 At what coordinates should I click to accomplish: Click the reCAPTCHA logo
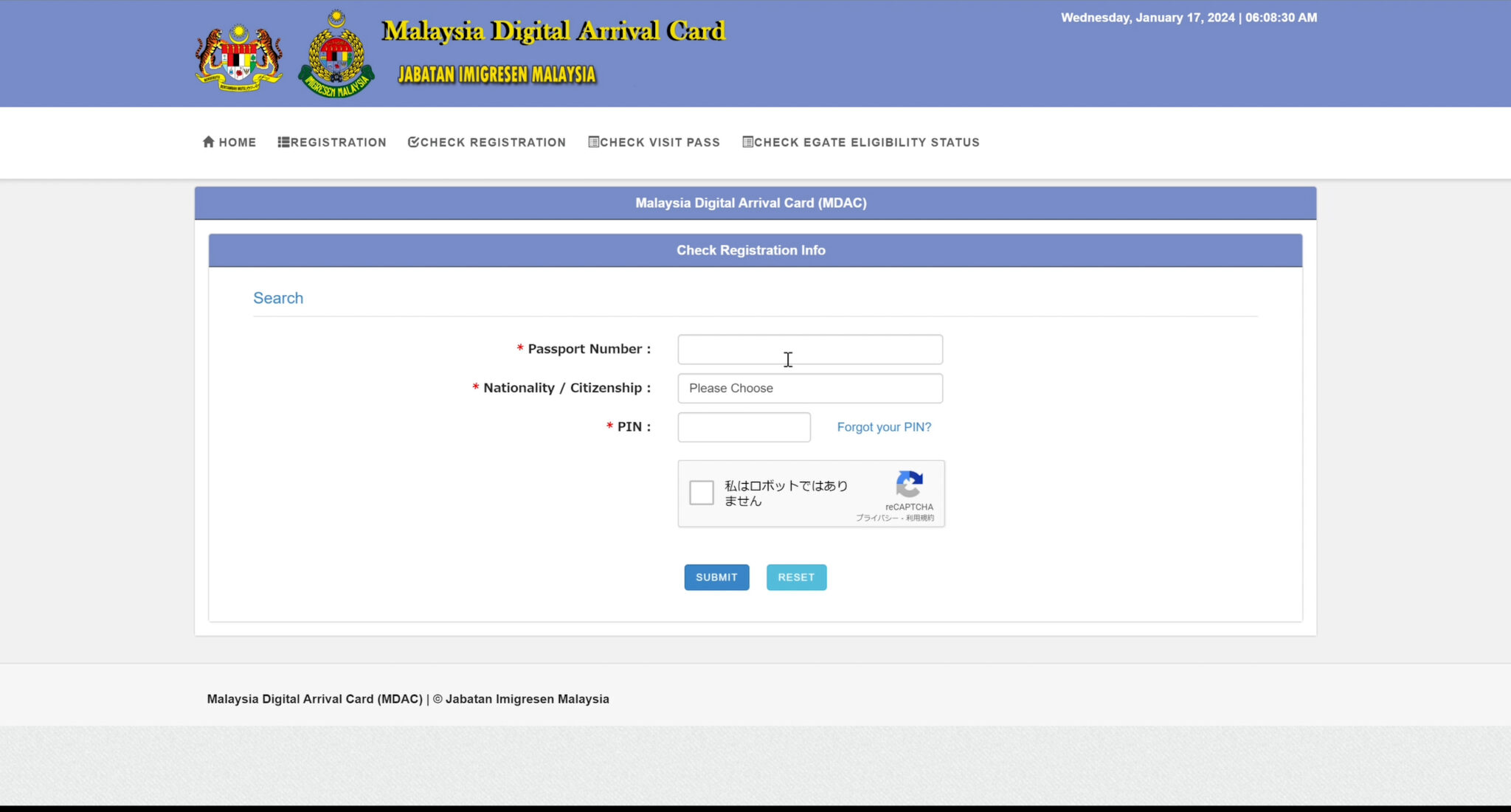tap(910, 487)
